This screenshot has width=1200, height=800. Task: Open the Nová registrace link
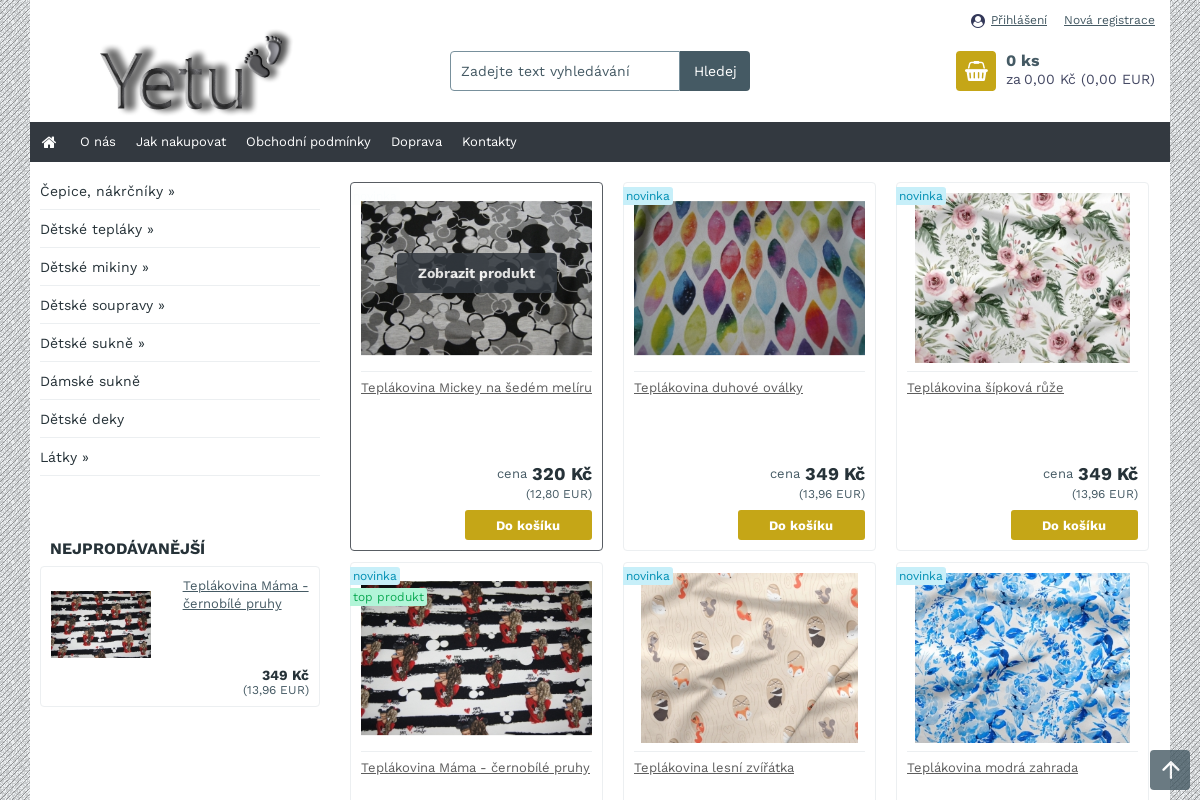point(1109,20)
